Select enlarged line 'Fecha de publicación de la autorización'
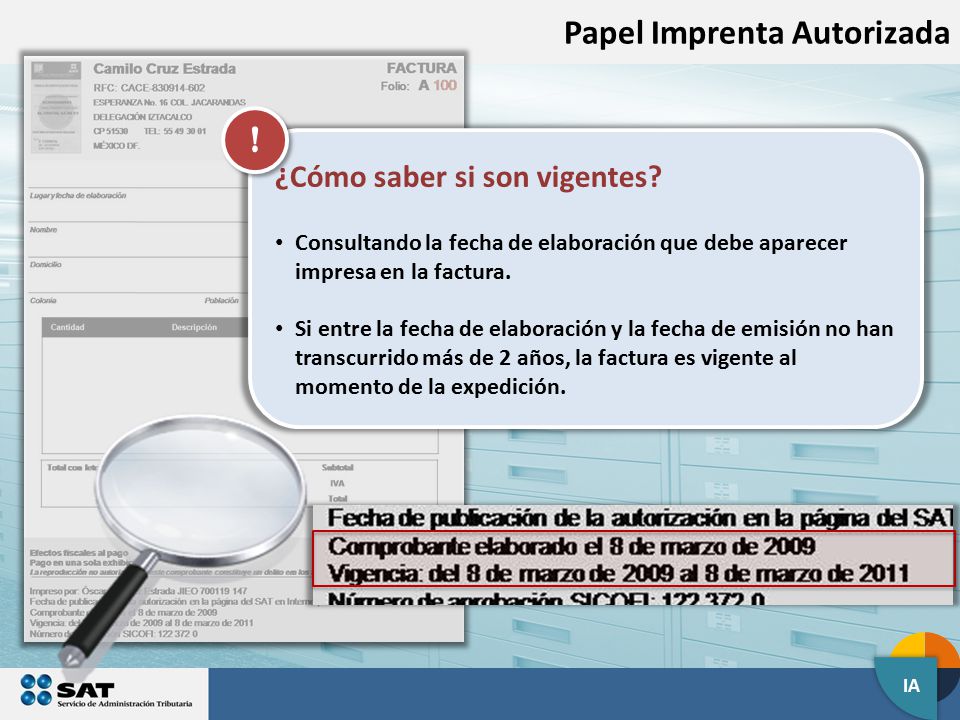This screenshot has width=960, height=720. 640,519
